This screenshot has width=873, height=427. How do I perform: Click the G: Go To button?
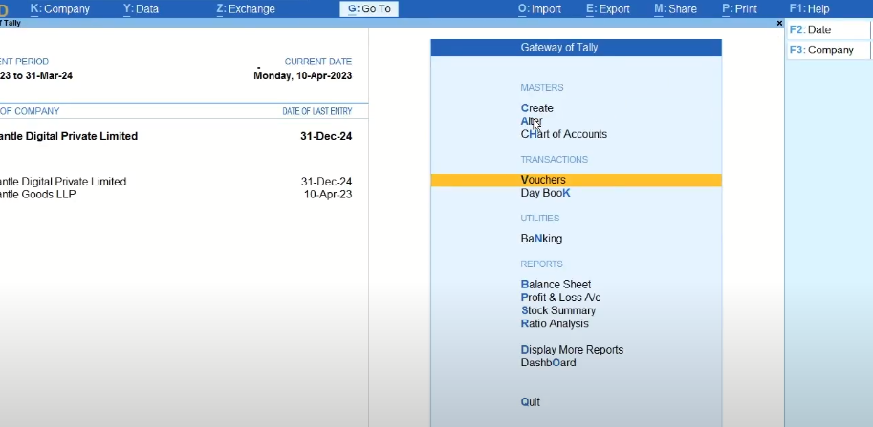coord(369,9)
